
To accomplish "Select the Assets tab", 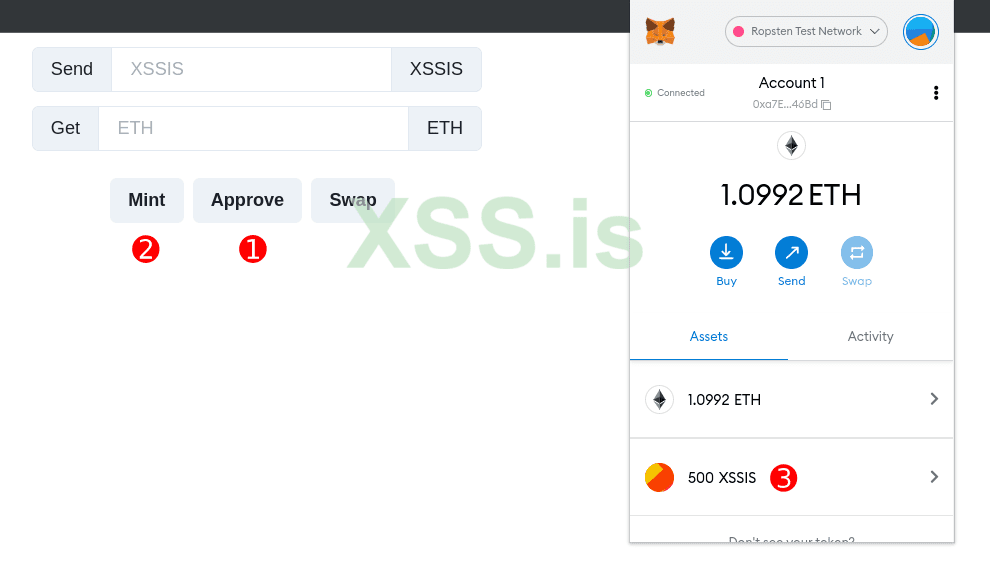I will point(708,337).
